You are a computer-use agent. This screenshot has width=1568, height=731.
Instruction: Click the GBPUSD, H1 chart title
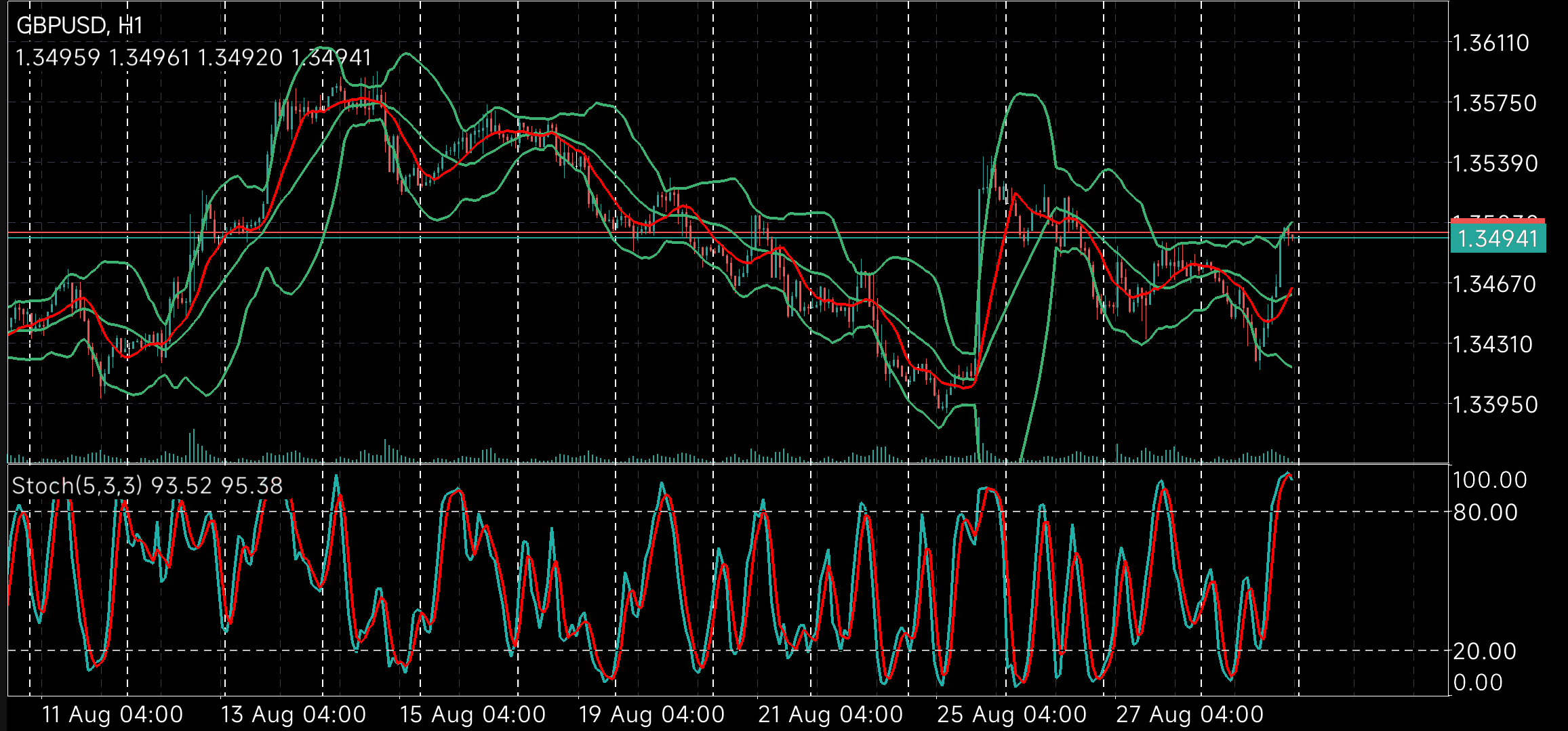79,26
